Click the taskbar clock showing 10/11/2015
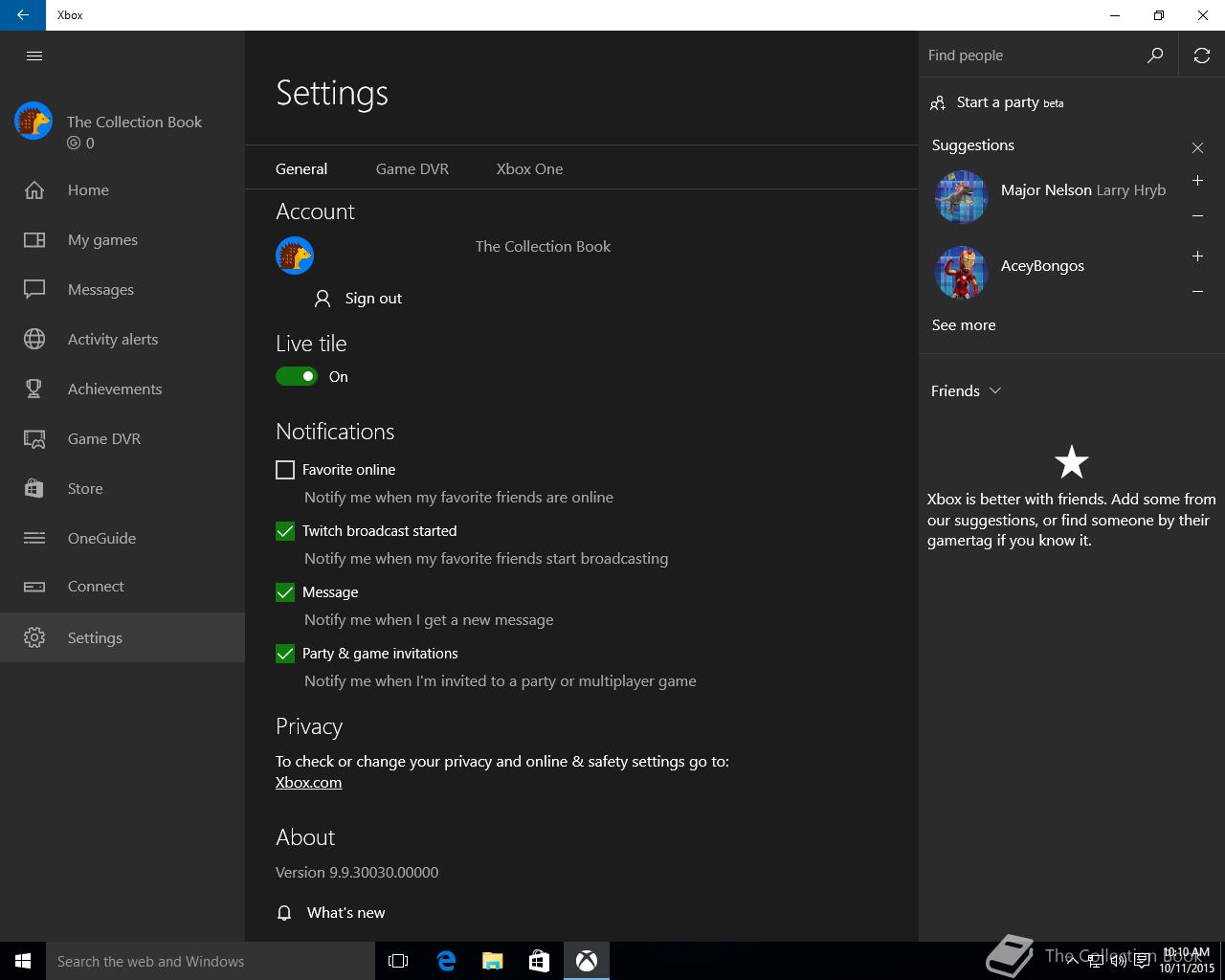The image size is (1225, 980). [1187, 961]
